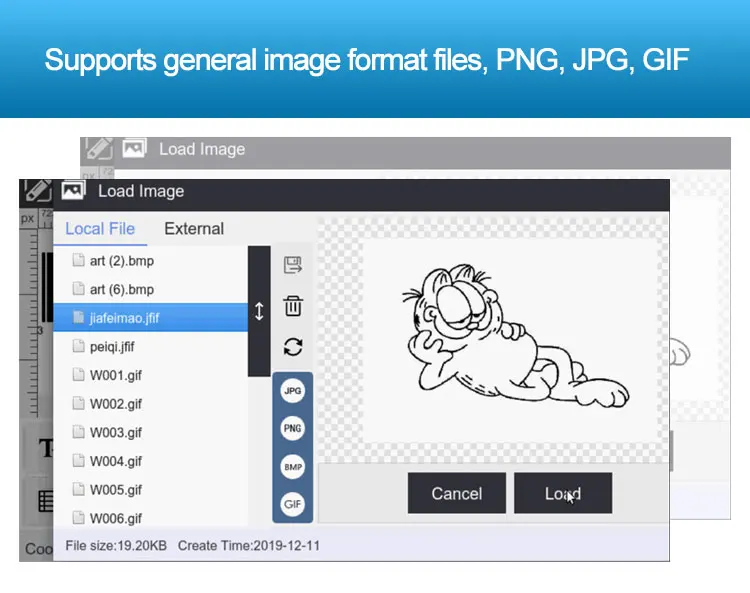Select W003.gif in the list
This screenshot has height=593, width=750.
[116, 433]
